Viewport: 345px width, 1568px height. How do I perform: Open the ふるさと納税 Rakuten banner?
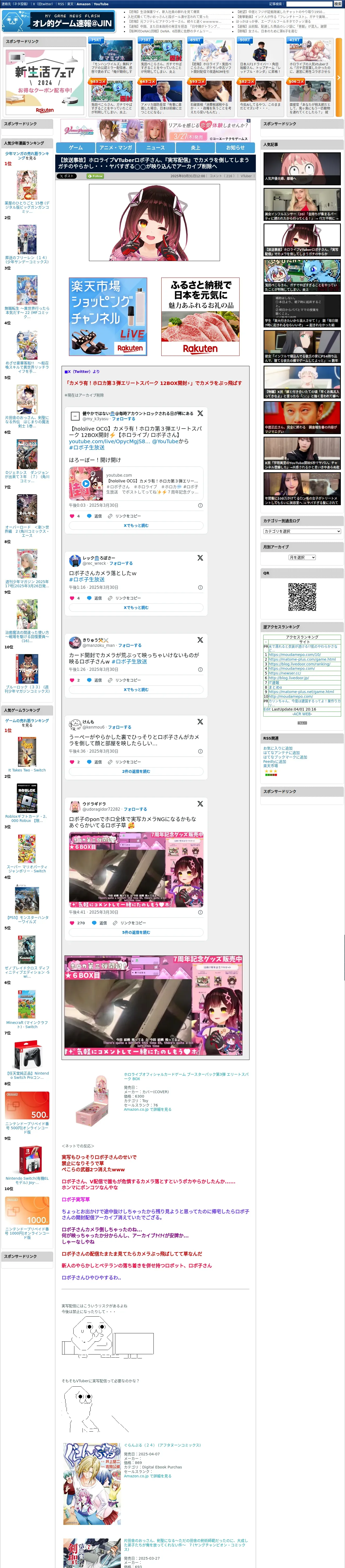tap(200, 316)
